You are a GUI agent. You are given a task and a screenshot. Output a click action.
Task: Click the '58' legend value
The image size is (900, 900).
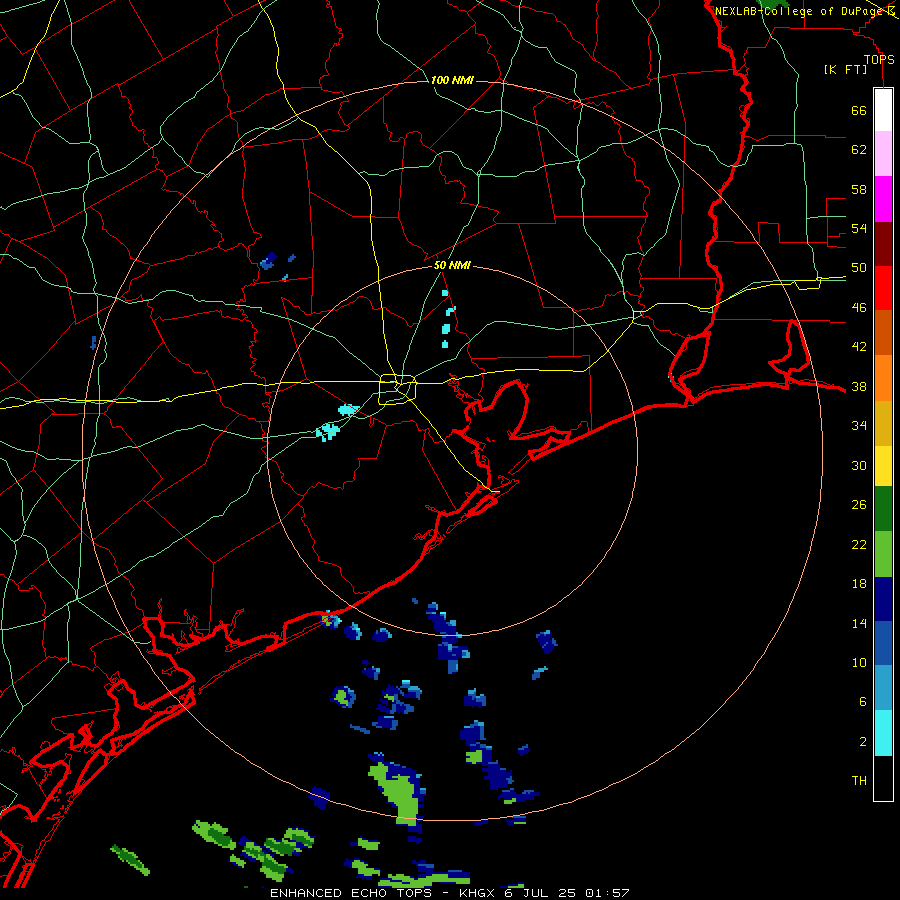(859, 189)
